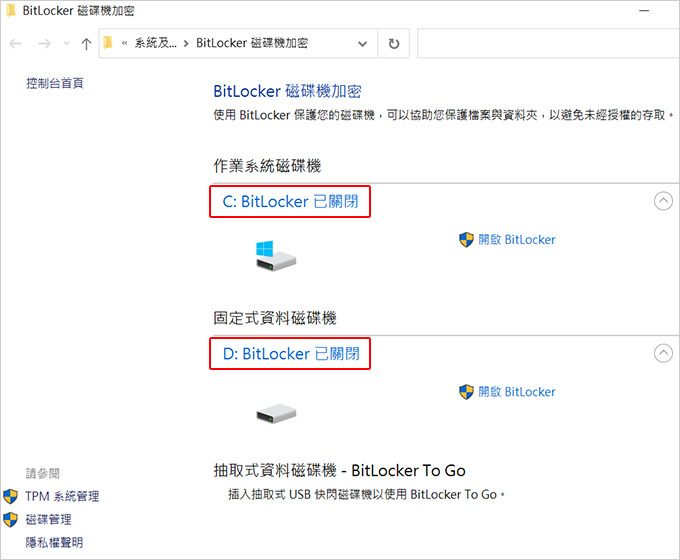Viewport: 680px width, 560px height.
Task: Click shield icon beside C: 開啟 BitLocker
Action: tap(466, 239)
